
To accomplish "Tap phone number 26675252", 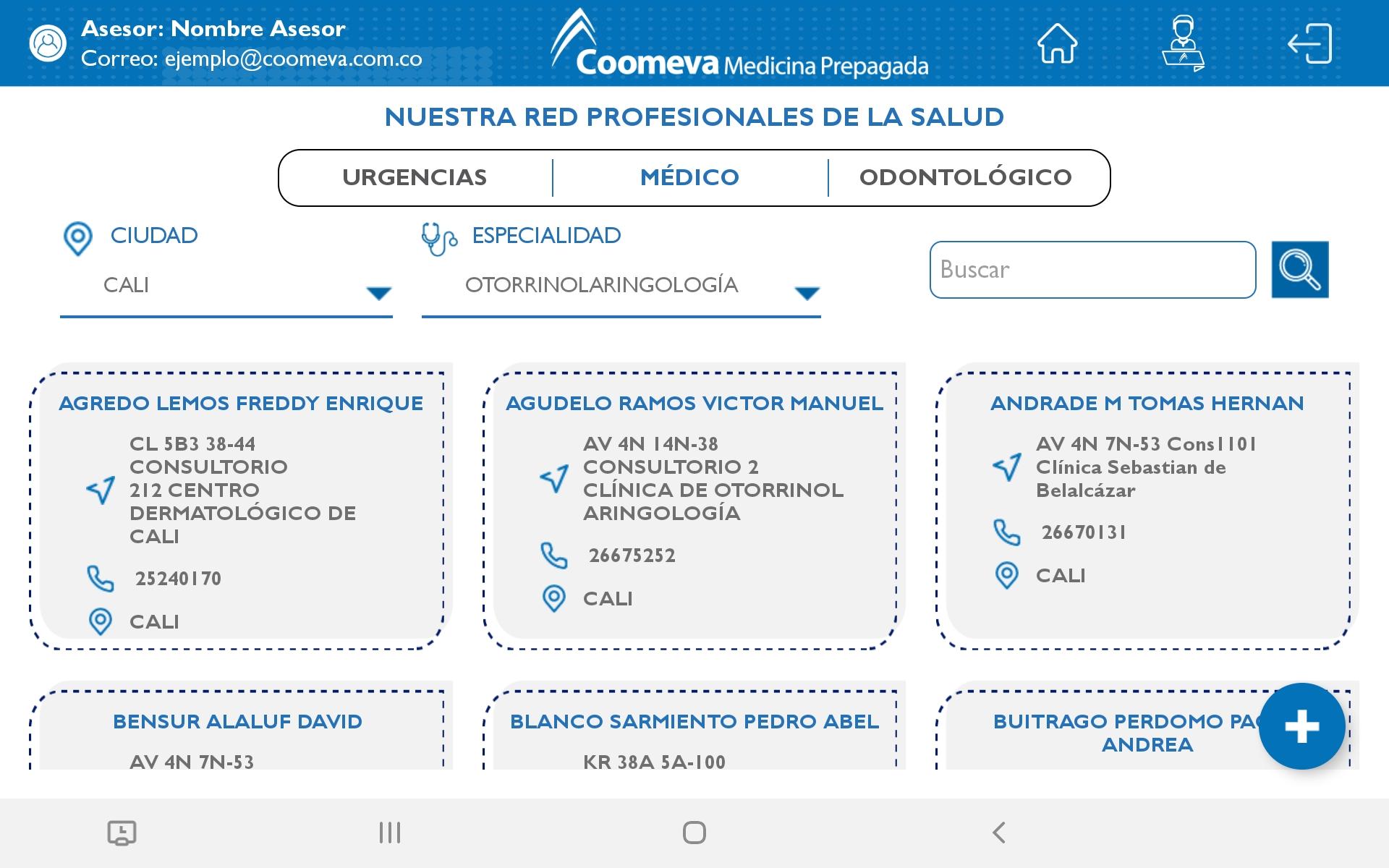I will 632,556.
